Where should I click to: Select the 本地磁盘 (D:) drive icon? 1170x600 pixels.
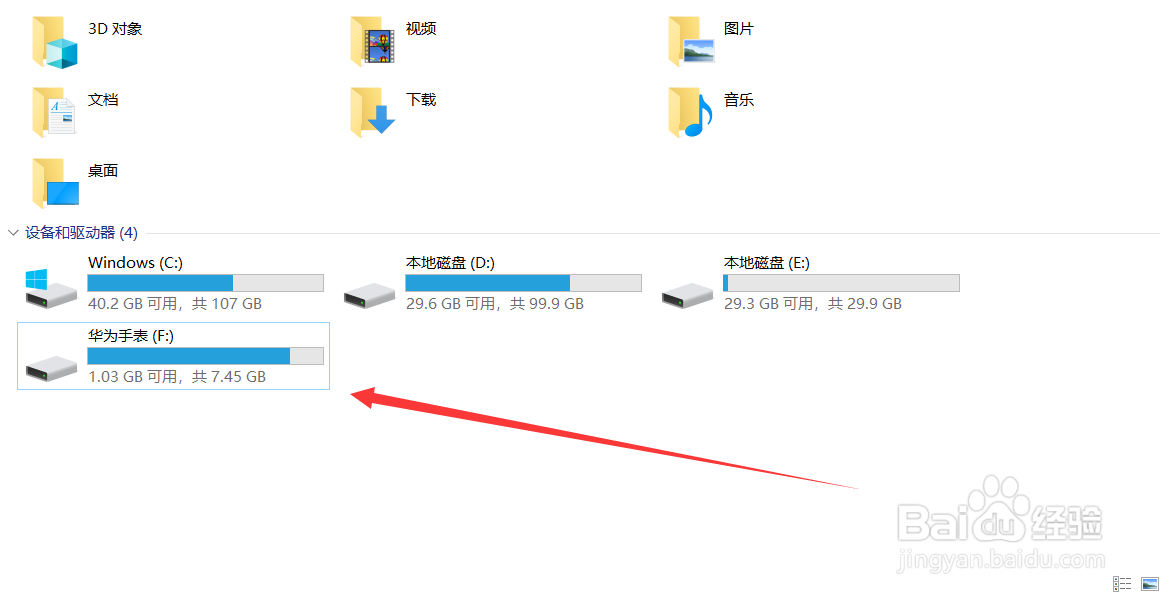369,295
